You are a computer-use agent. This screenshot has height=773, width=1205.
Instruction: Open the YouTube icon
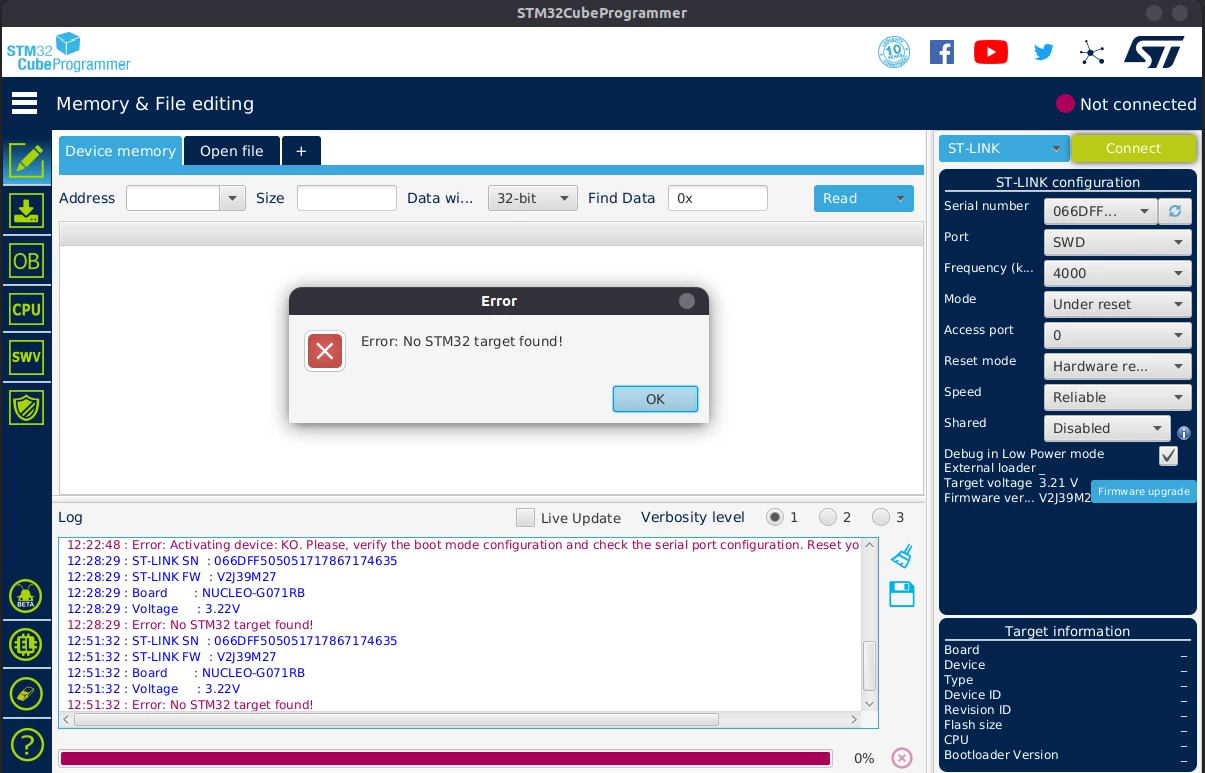click(991, 52)
